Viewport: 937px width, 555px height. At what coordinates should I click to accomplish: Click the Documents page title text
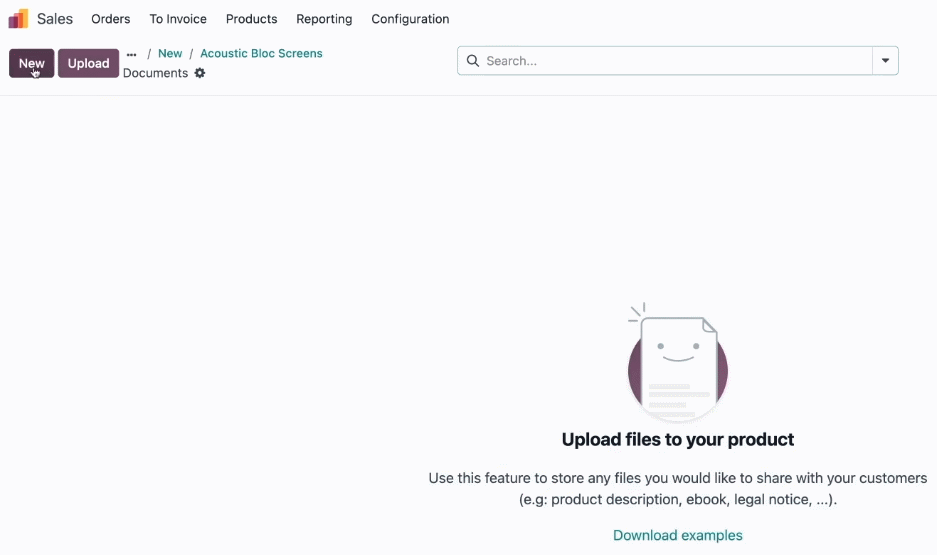click(155, 73)
